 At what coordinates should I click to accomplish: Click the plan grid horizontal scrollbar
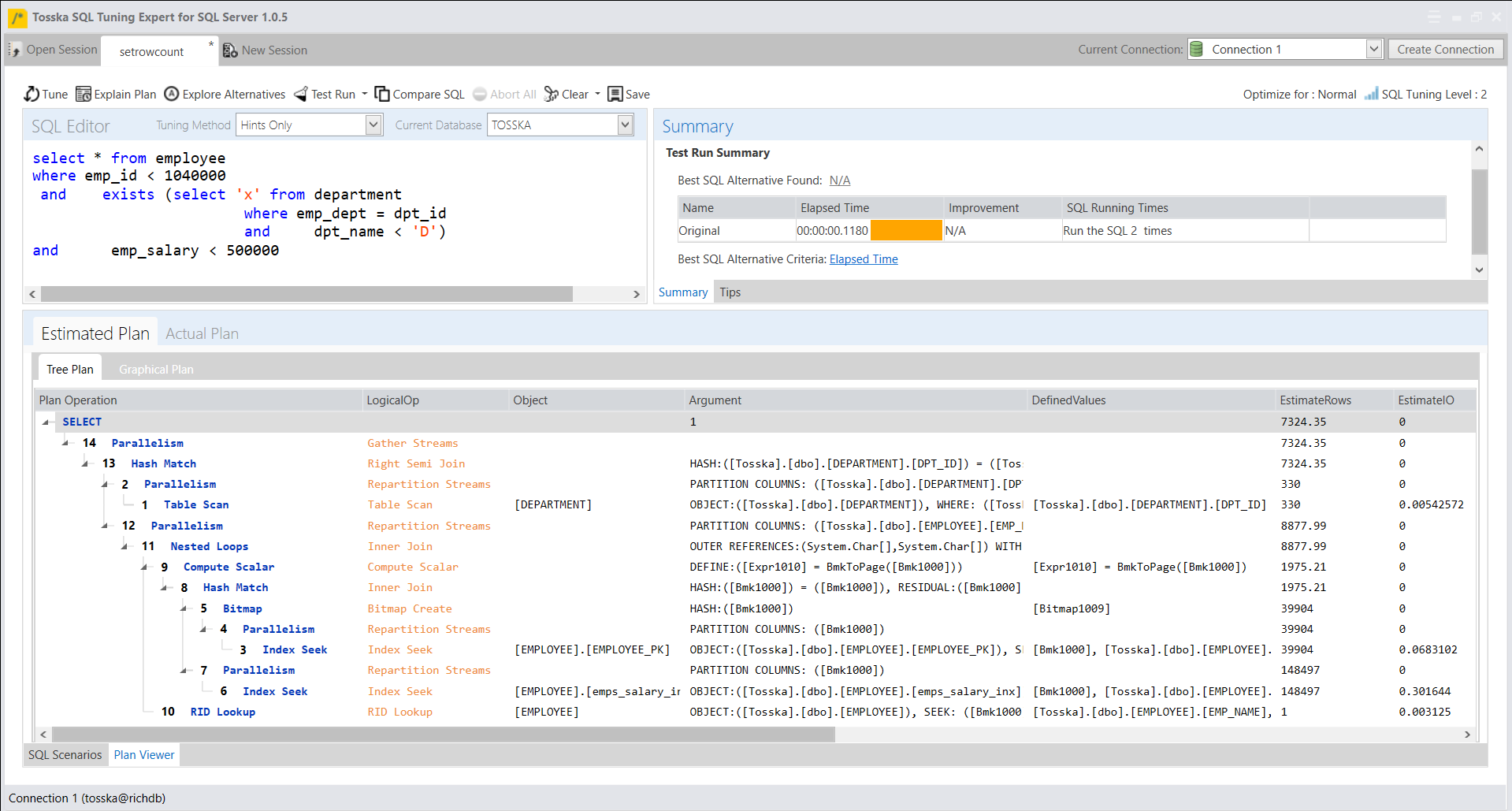tap(444, 734)
